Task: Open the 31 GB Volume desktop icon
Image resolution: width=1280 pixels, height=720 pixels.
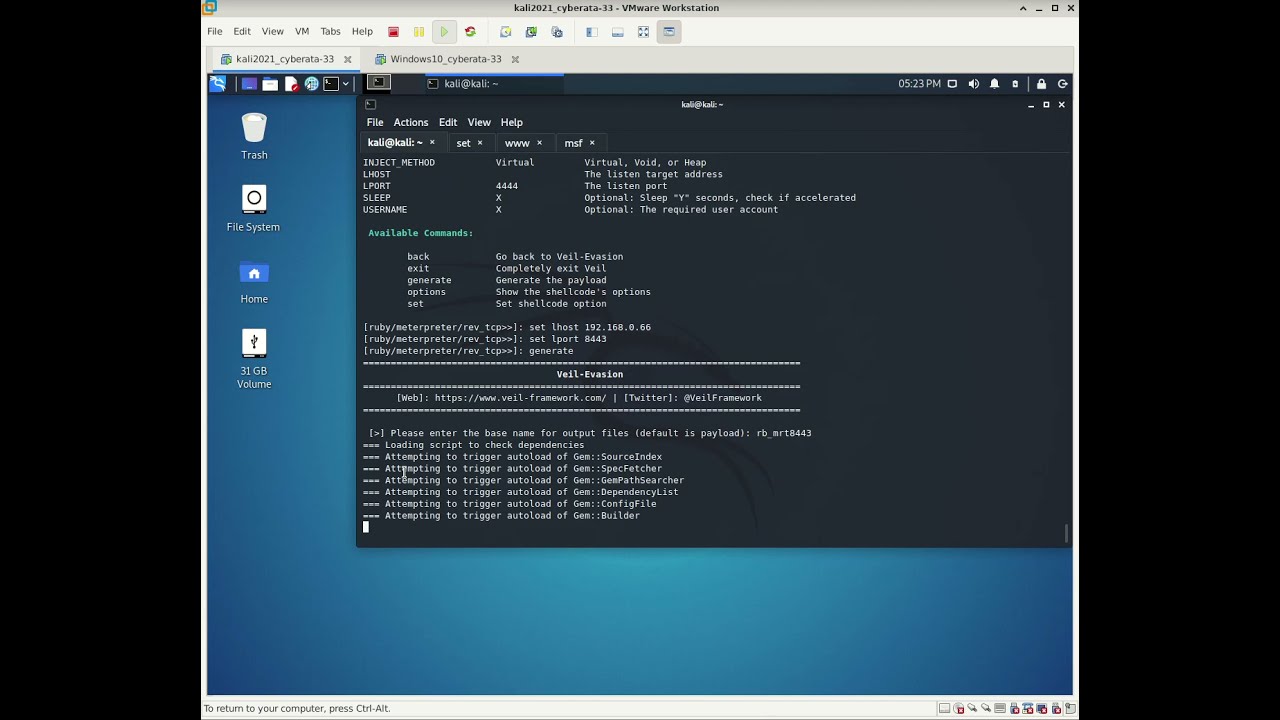Action: pyautogui.click(x=254, y=360)
